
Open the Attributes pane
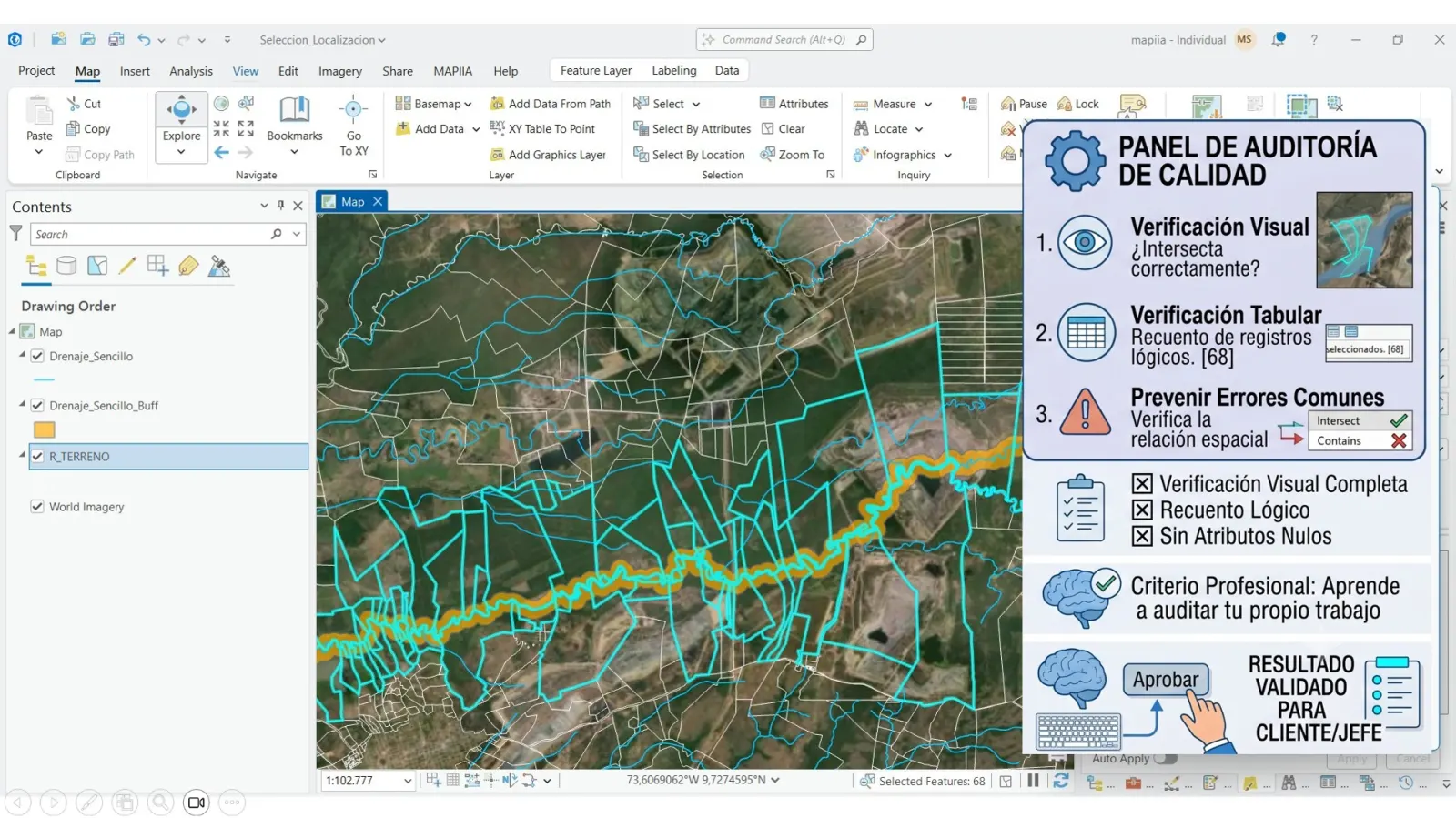click(x=794, y=104)
